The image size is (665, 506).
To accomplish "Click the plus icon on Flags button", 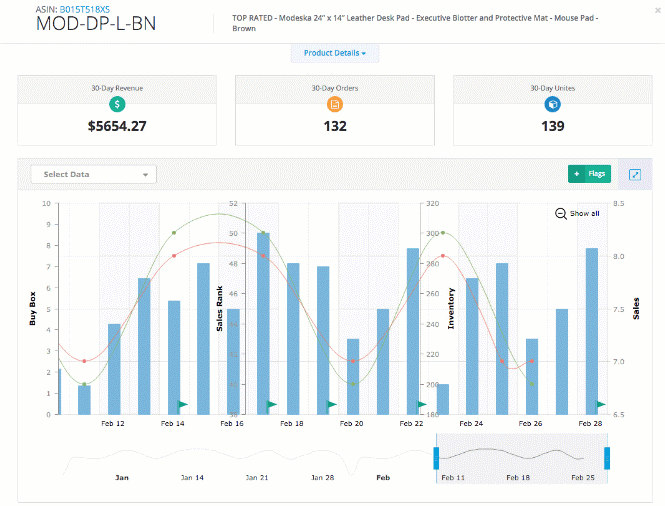I will (576, 174).
